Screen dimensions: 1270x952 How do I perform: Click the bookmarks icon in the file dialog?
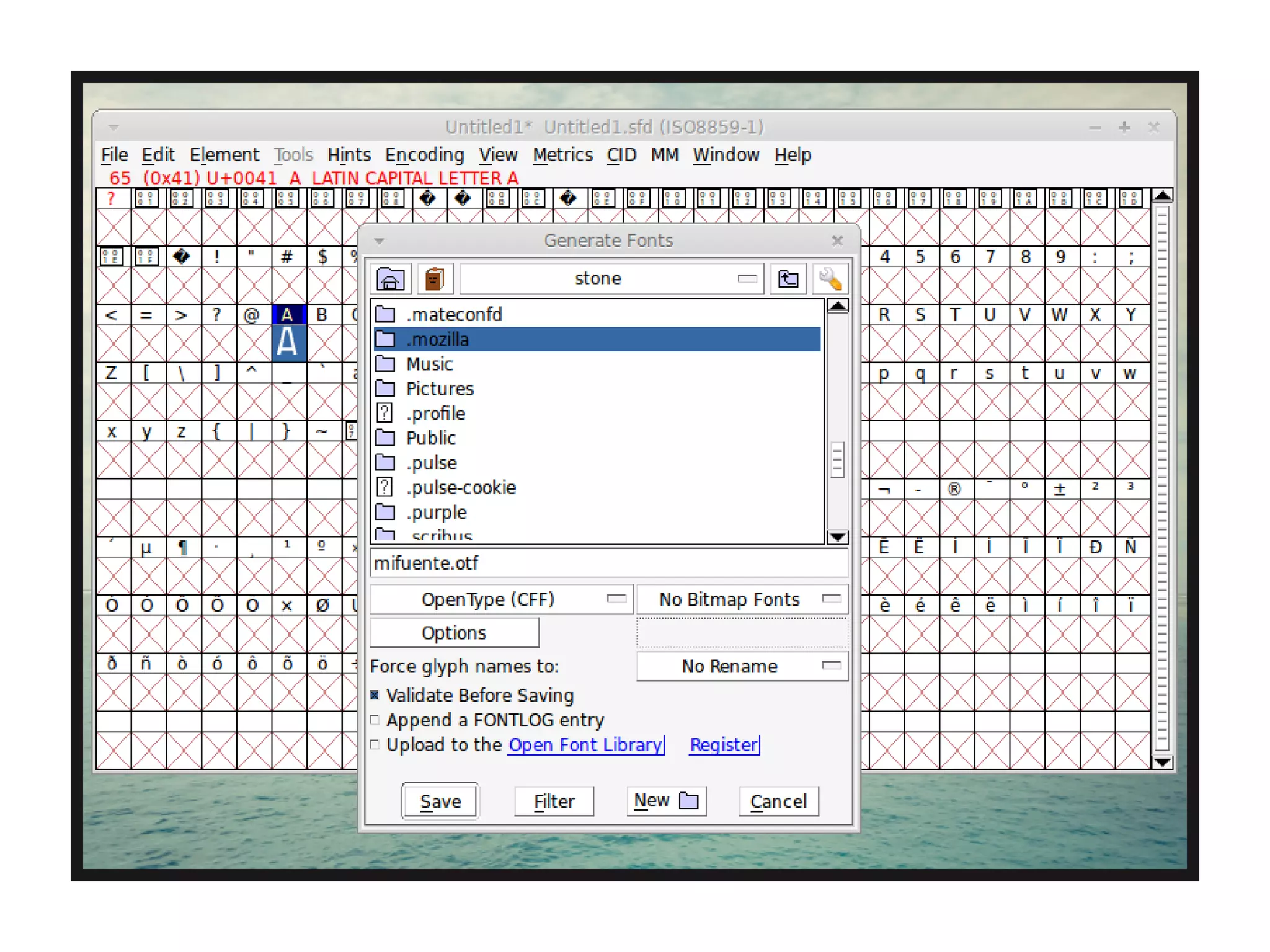[435, 279]
